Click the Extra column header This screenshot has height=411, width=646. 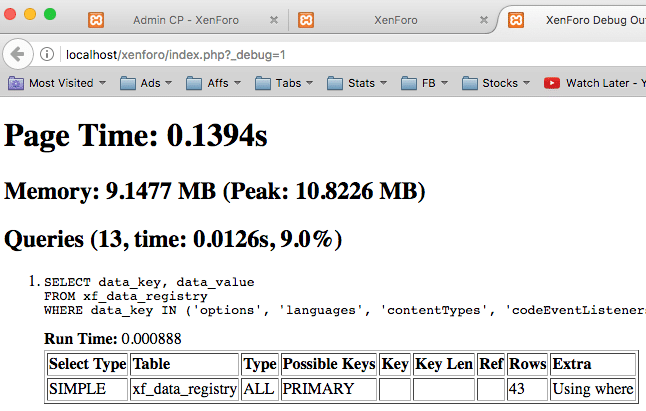[x=593, y=364]
